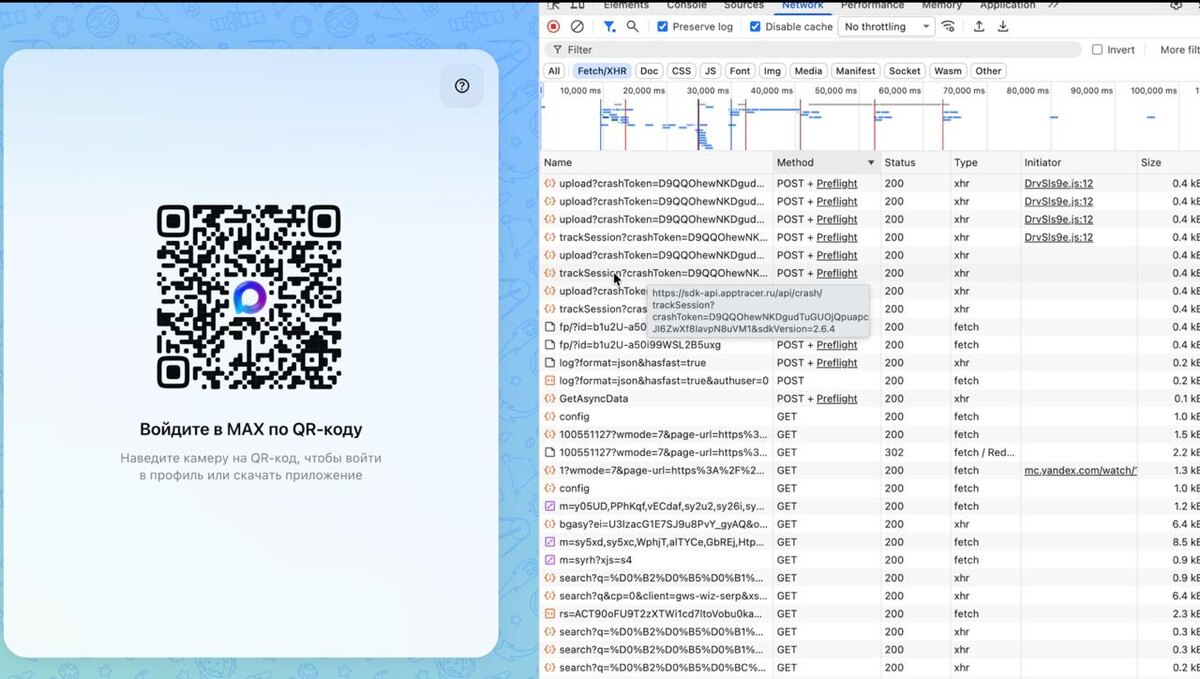
Task: Open help via the question mark button
Action: (x=462, y=86)
